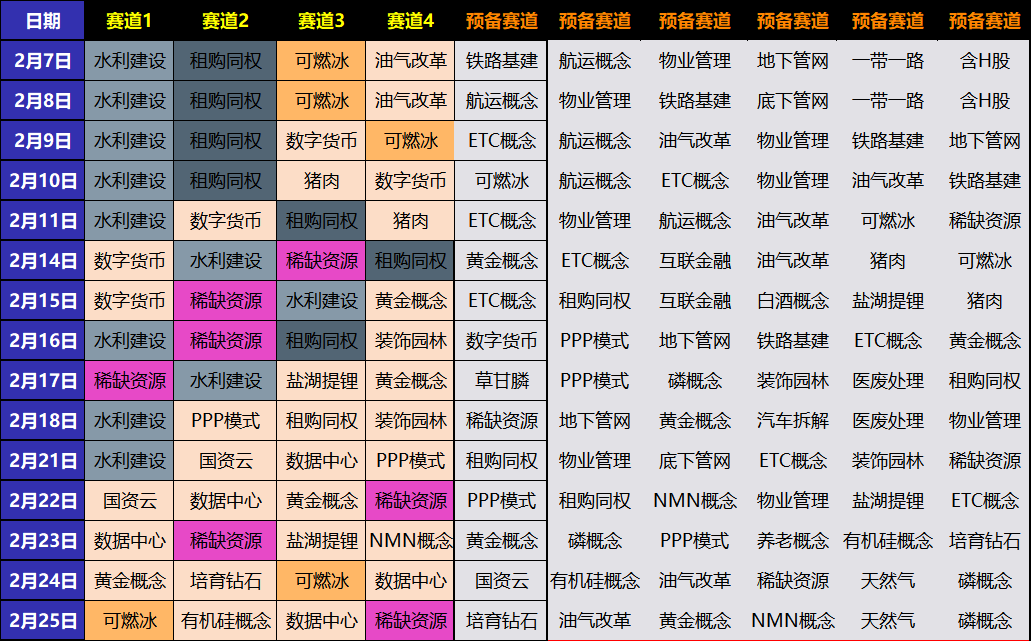Click NMN概念 in the 2月22日 row
This screenshot has width=1031, height=641.
[x=695, y=501]
